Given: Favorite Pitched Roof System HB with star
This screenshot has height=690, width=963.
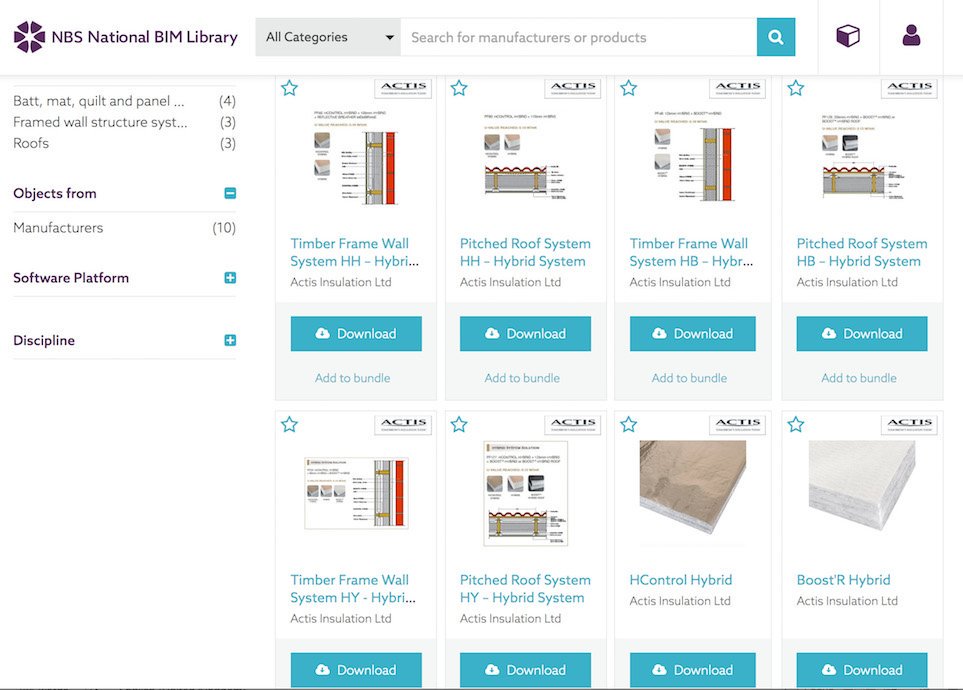Looking at the screenshot, I should [795, 88].
